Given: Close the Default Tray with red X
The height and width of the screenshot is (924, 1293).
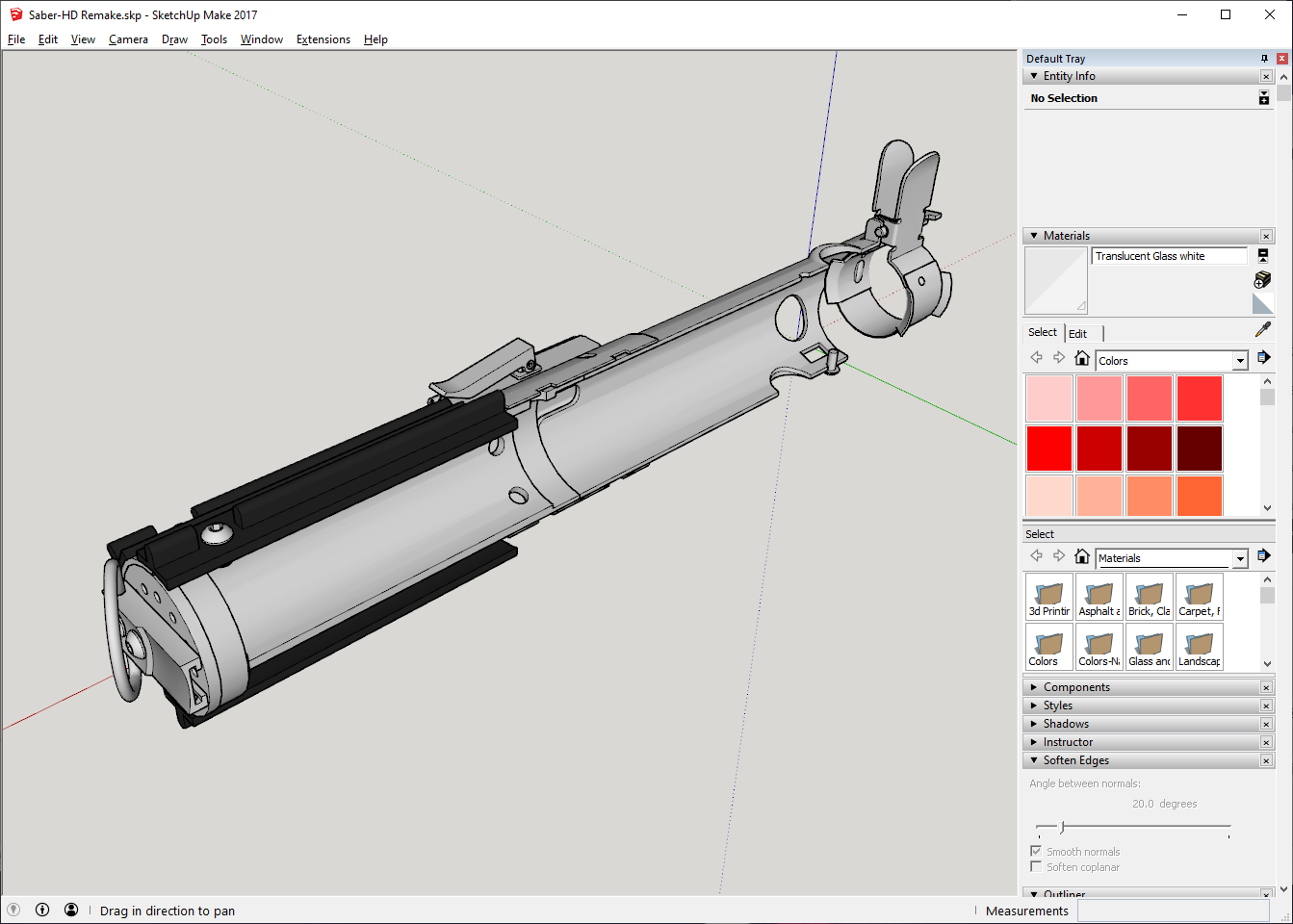Looking at the screenshot, I should point(1281,59).
